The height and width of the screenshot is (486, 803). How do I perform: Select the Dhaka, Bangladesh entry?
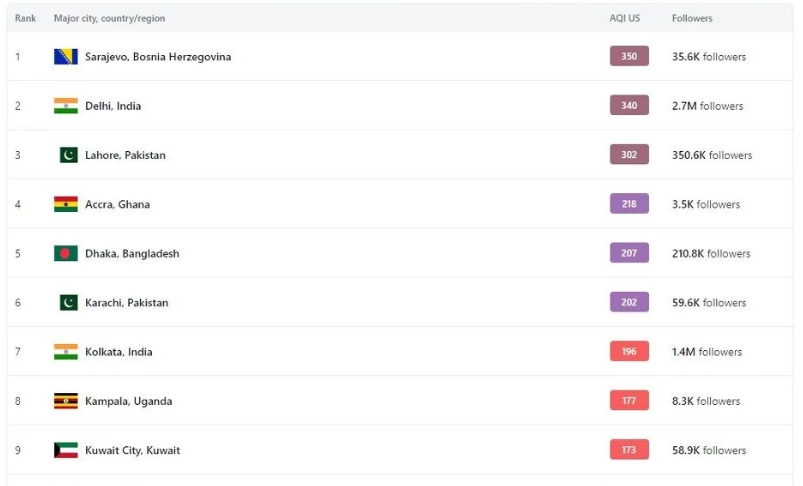[x=132, y=254]
